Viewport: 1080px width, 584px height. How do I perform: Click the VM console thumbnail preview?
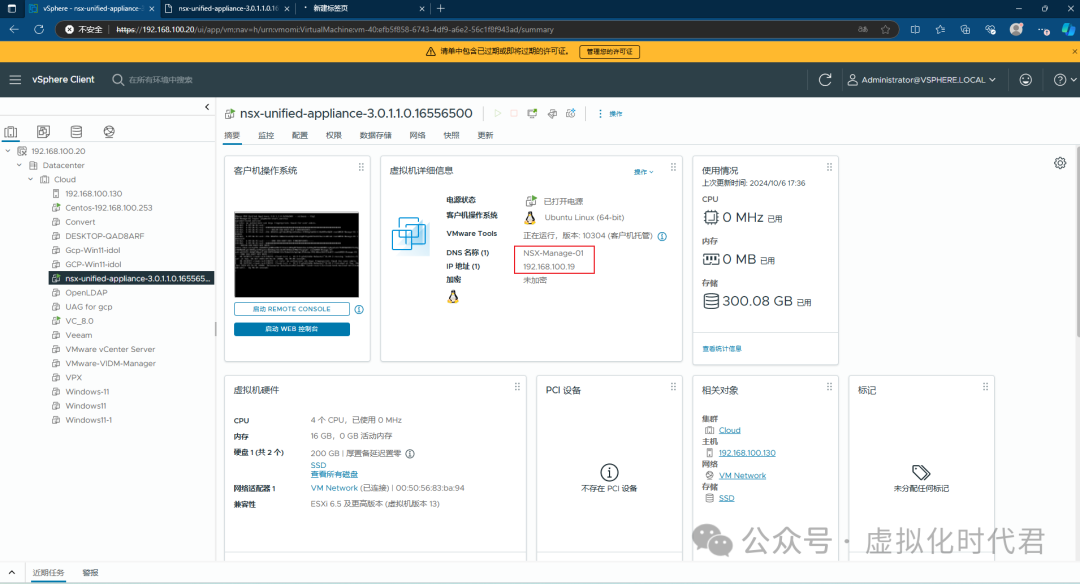pos(296,255)
